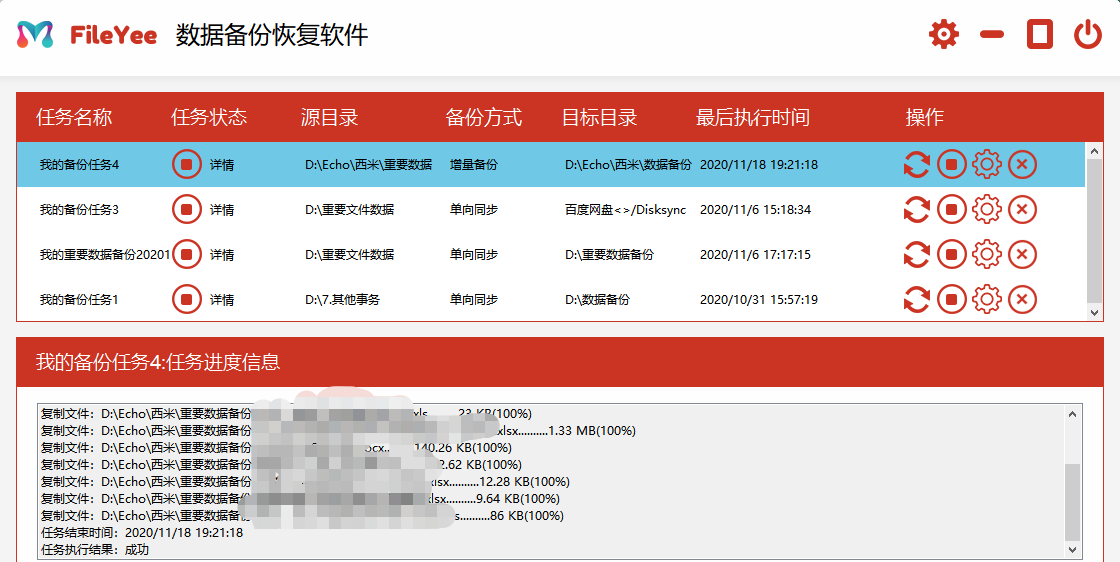Toggle status button of 我的备份任务4
Viewport: 1120px width, 562px height.
click(186, 164)
